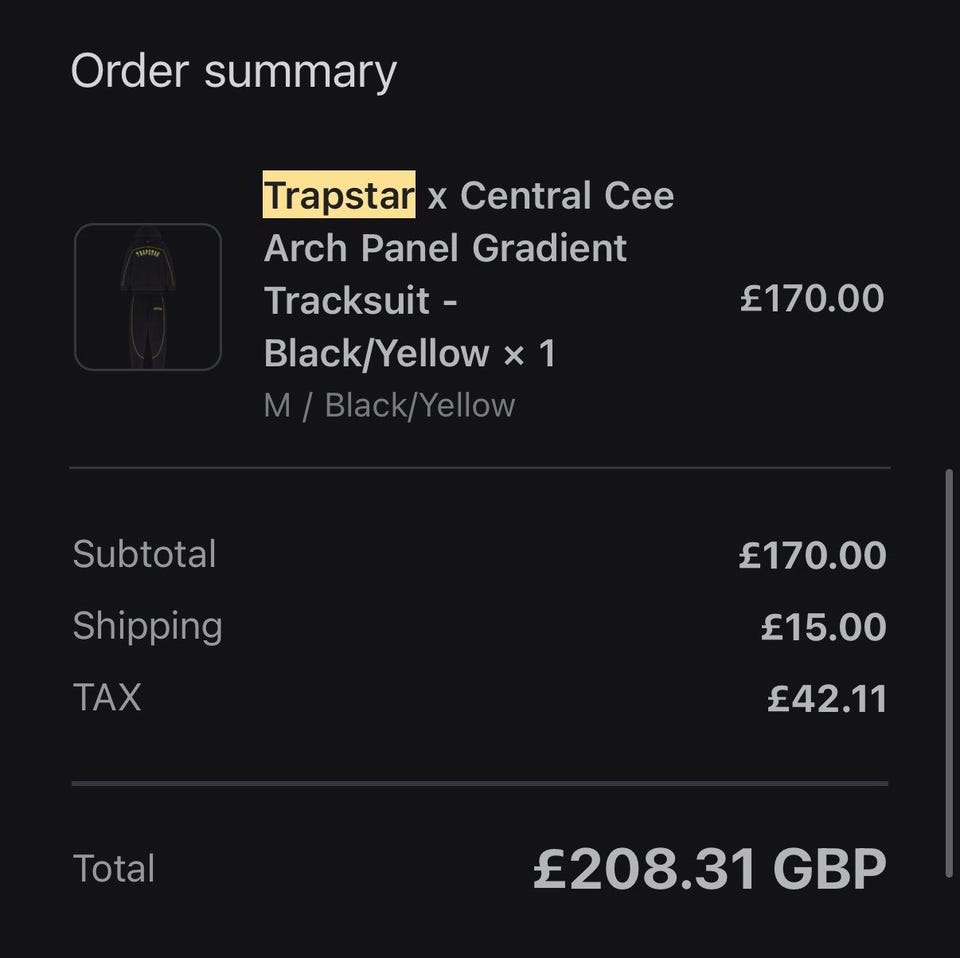
Task: Click the Subtotal label
Action: pyautogui.click(x=144, y=554)
